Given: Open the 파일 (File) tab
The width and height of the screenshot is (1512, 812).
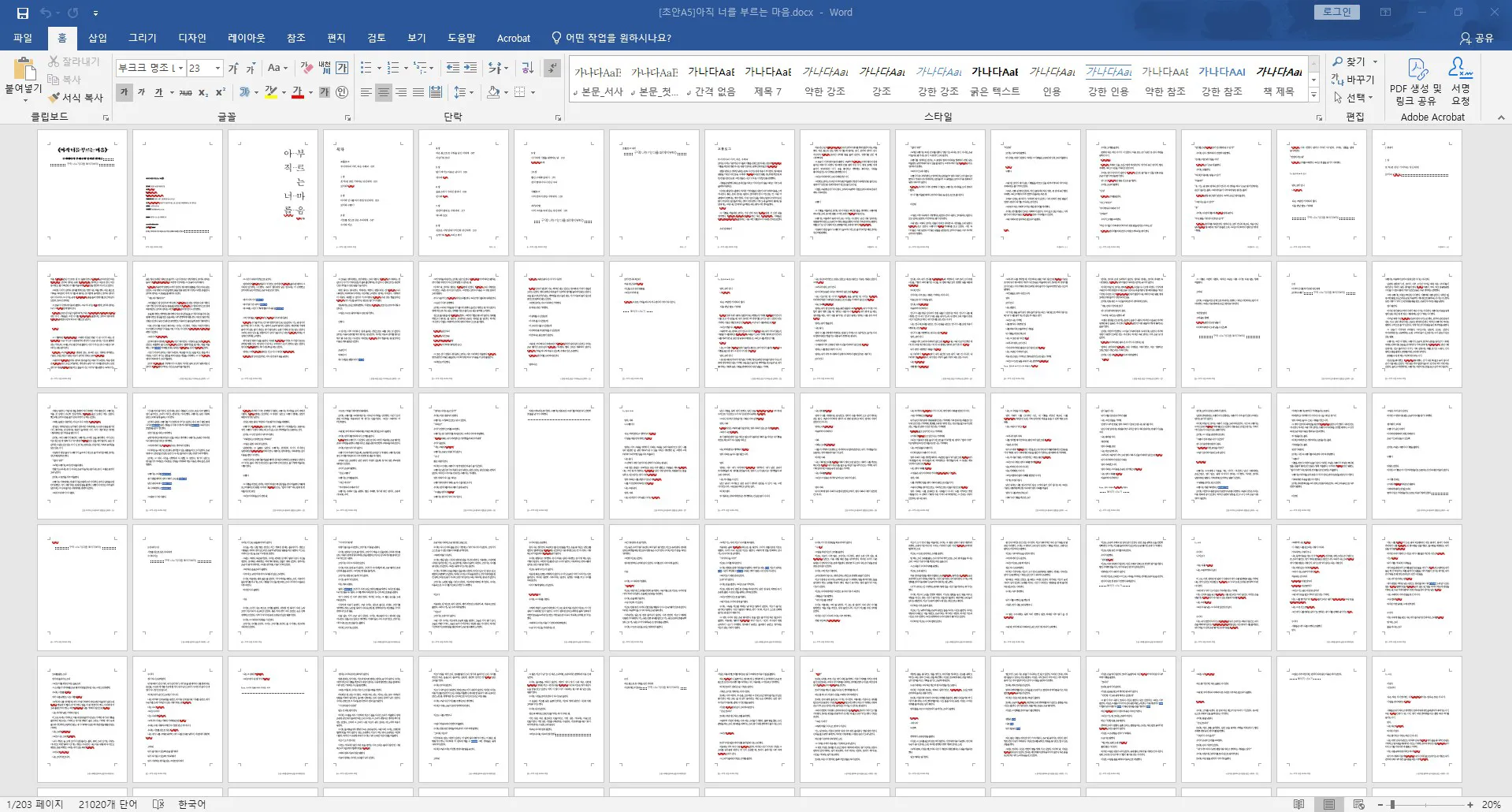Looking at the screenshot, I should point(23,38).
